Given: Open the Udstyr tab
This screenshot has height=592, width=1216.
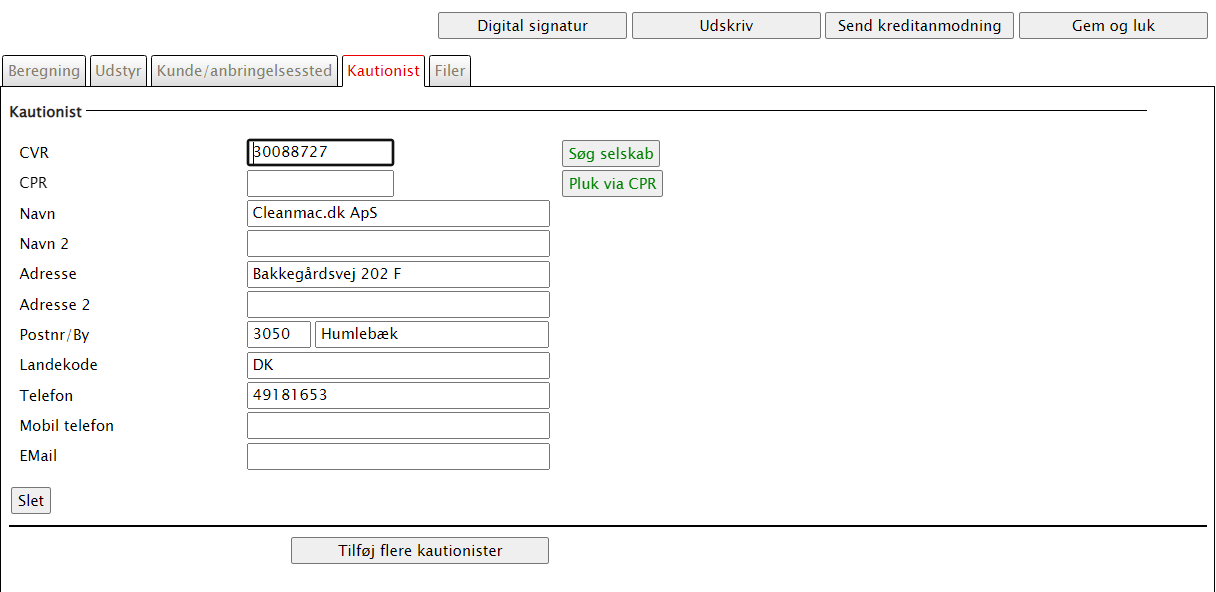Looking at the screenshot, I should click(x=118, y=71).
